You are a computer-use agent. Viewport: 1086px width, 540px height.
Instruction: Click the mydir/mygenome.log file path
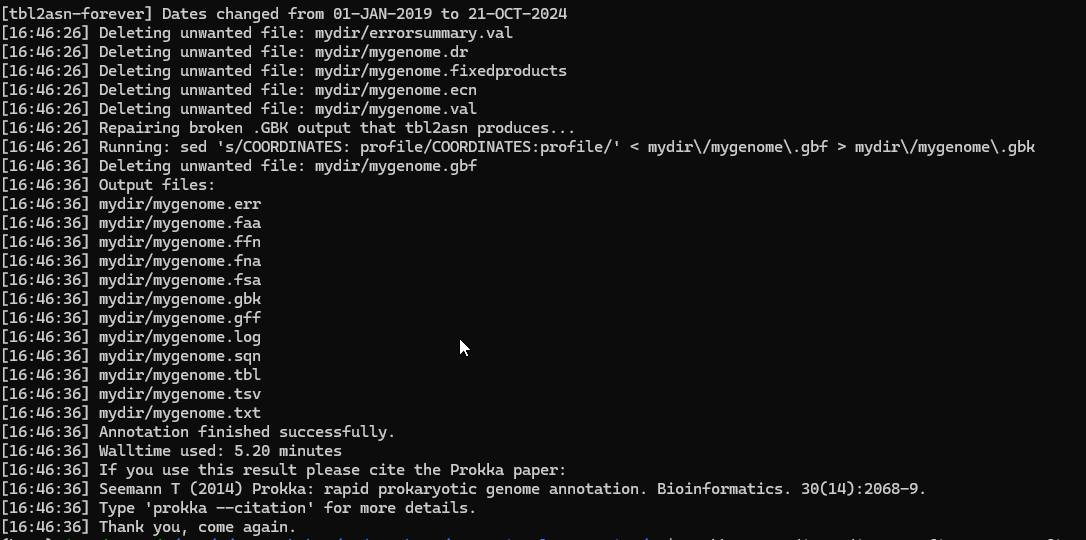[180, 337]
